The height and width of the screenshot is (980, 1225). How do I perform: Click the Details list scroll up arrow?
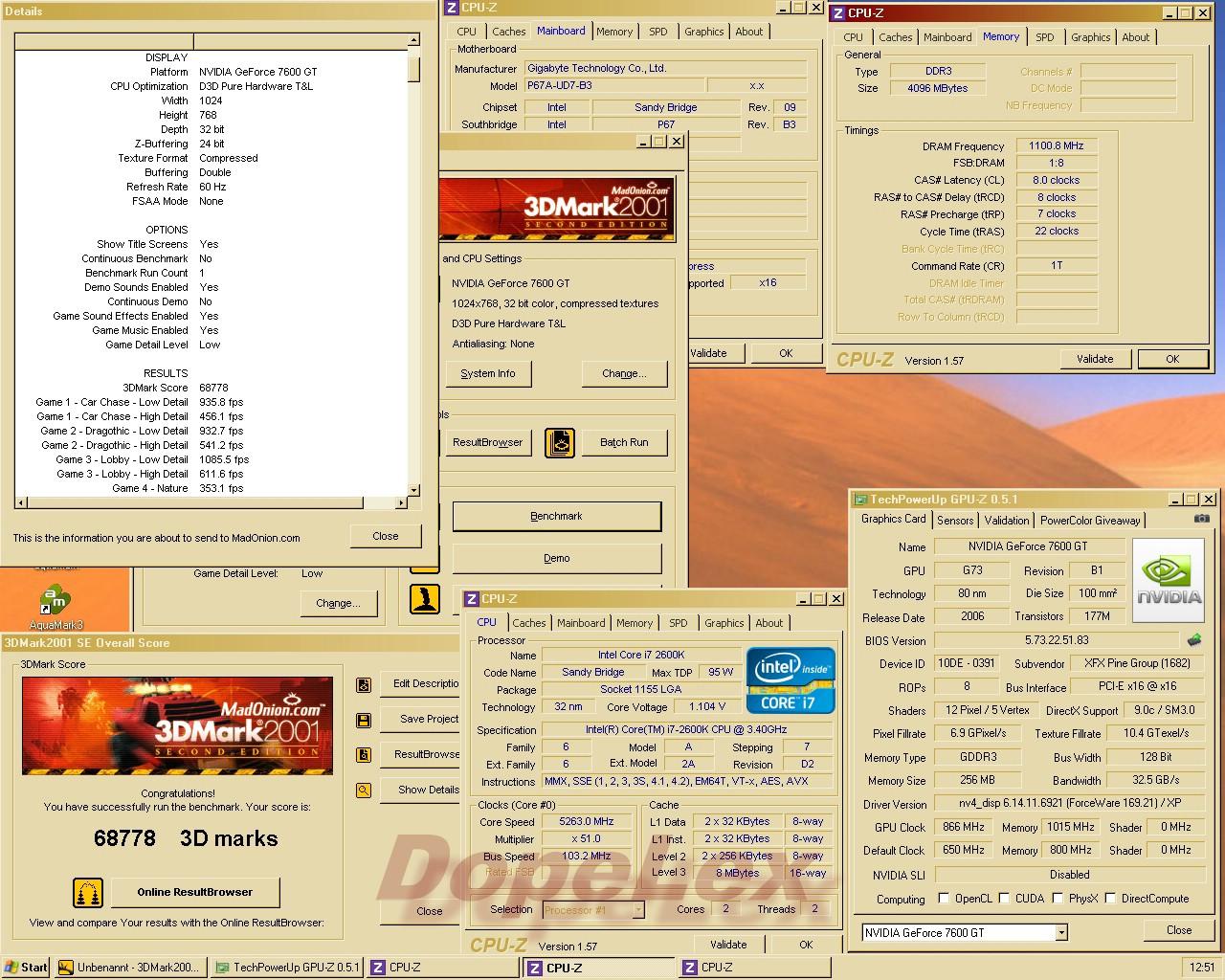point(413,41)
